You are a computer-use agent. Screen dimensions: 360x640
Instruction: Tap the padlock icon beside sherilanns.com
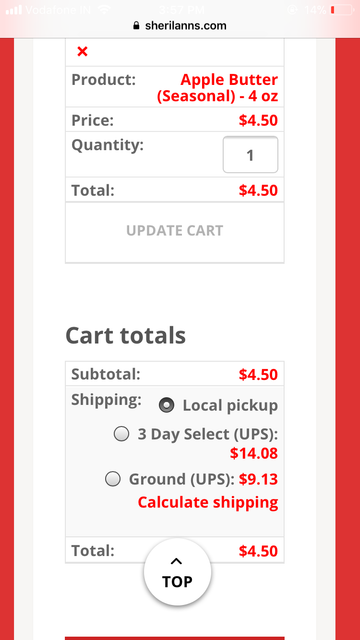[x=136, y=26]
